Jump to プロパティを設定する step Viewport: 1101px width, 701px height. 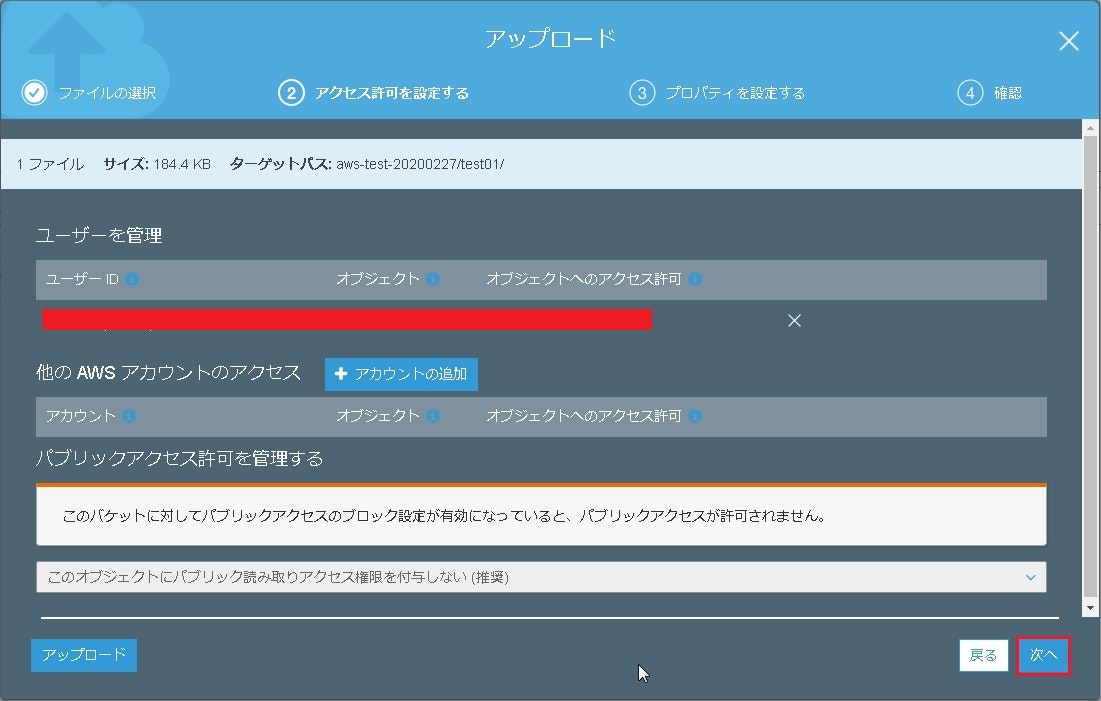coord(735,93)
